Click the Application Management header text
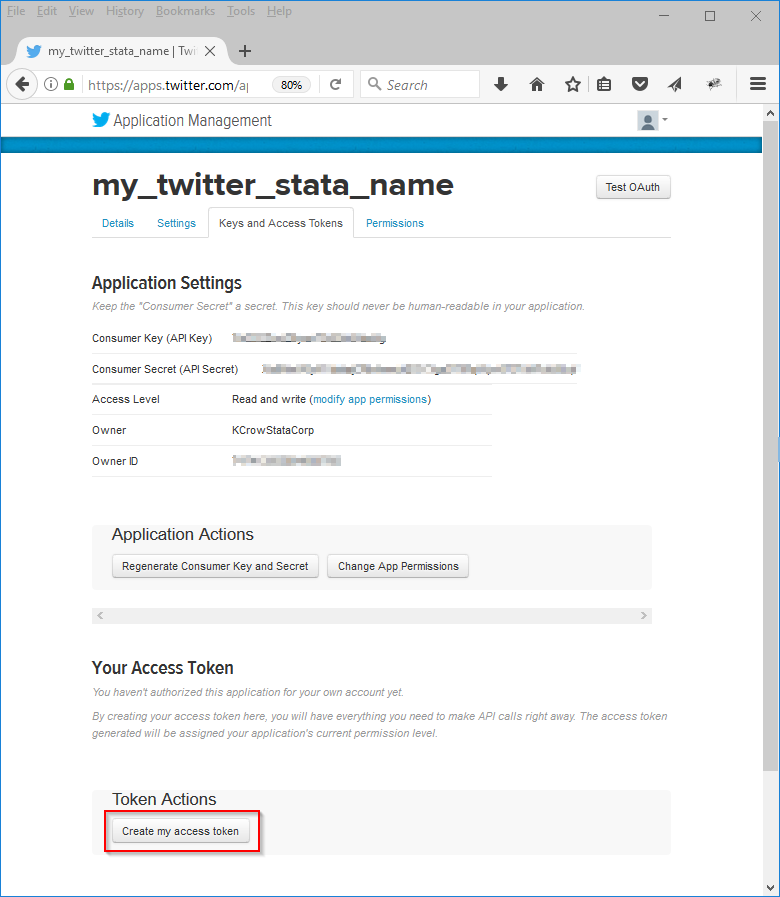Image resolution: width=780 pixels, height=897 pixels. (x=192, y=121)
